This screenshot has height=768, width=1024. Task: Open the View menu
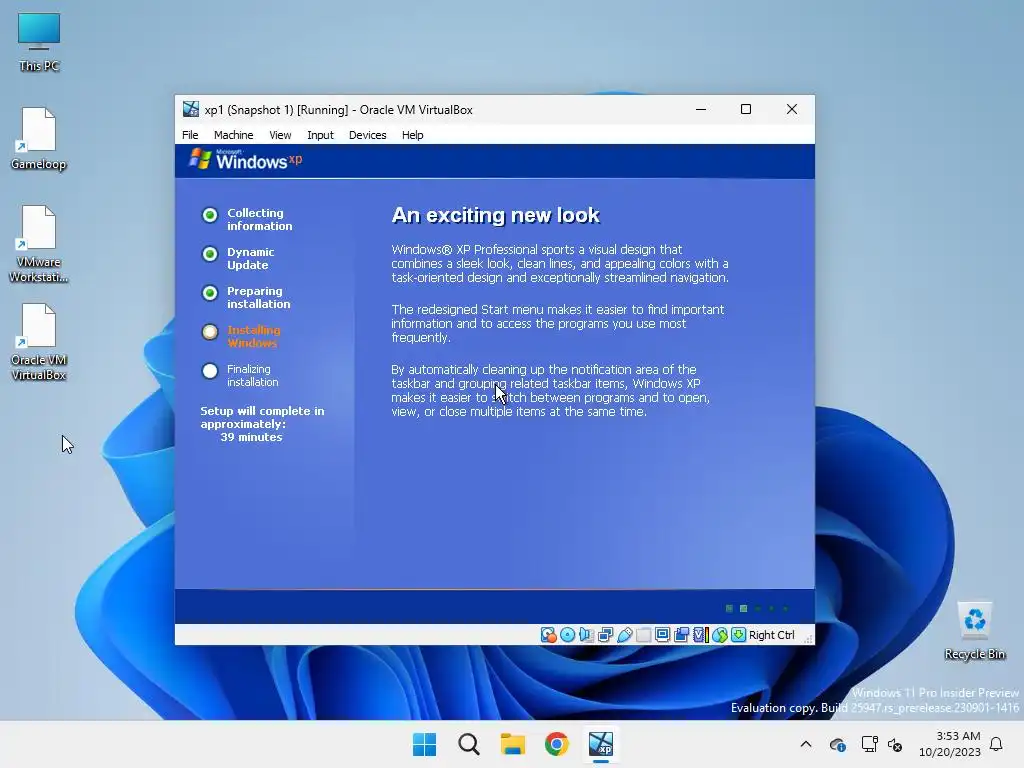pyautogui.click(x=280, y=135)
